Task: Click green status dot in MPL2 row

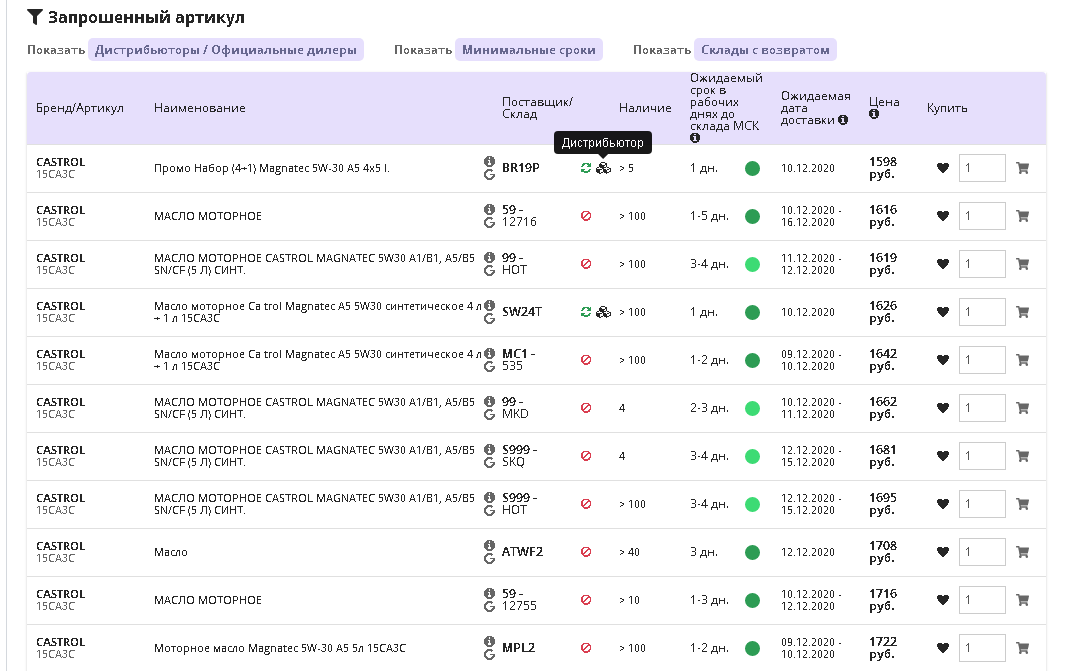Action: [752, 648]
